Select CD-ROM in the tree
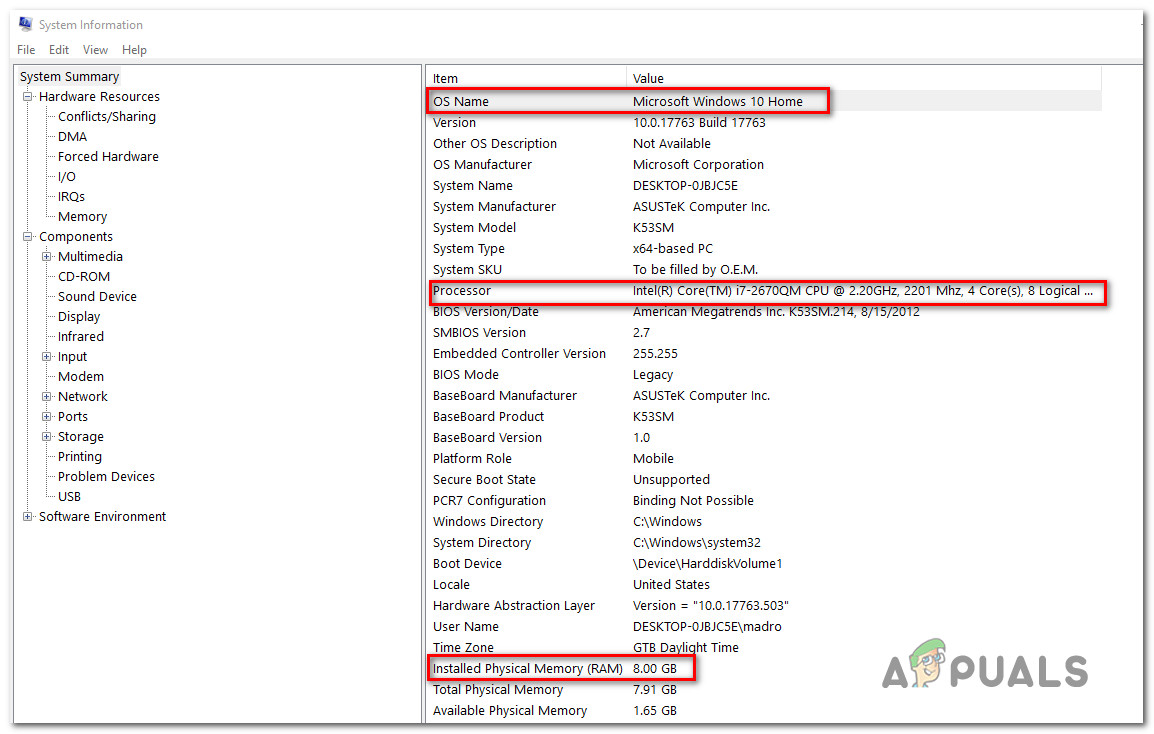 [84, 276]
